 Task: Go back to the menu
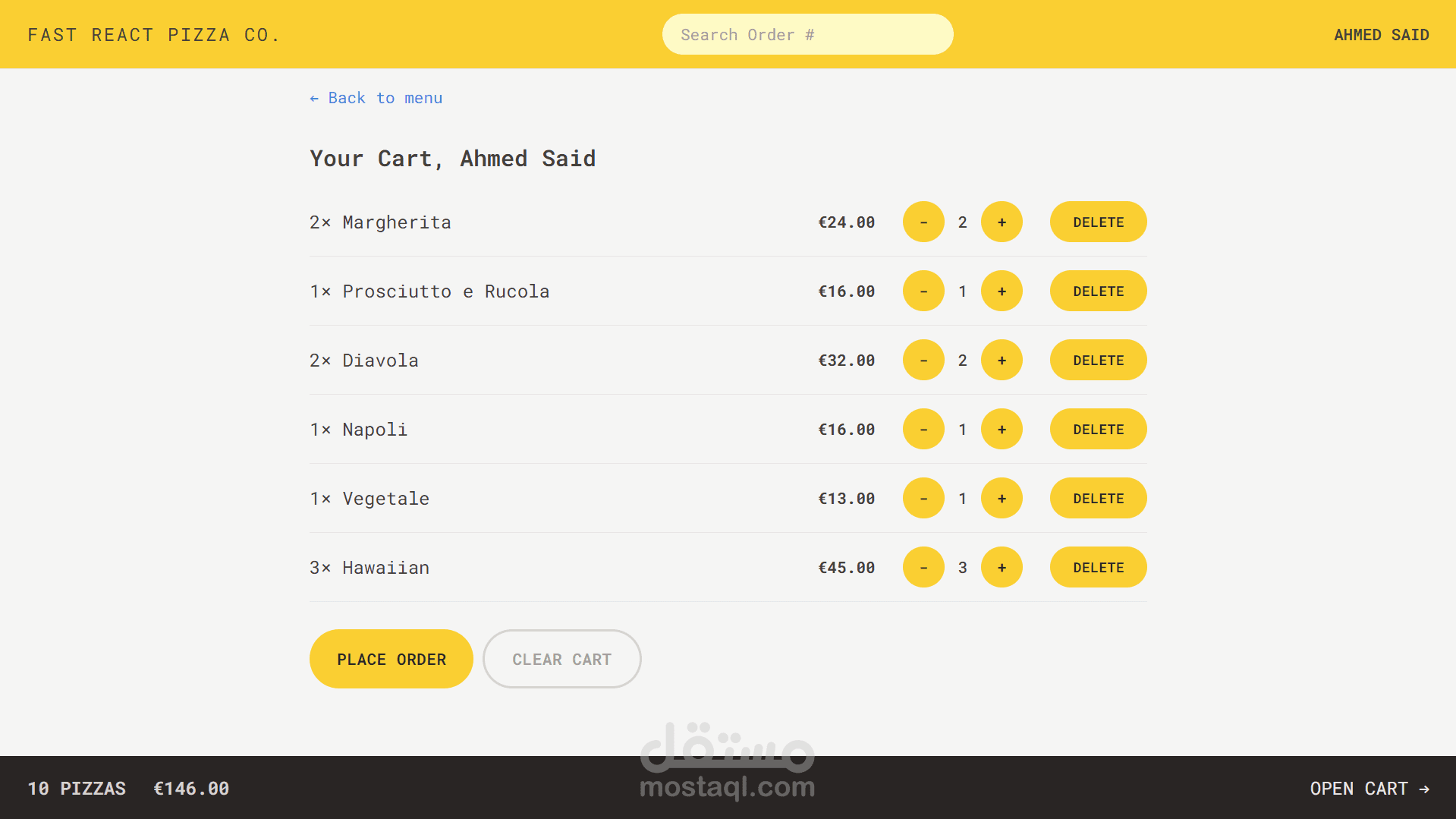[x=376, y=98]
